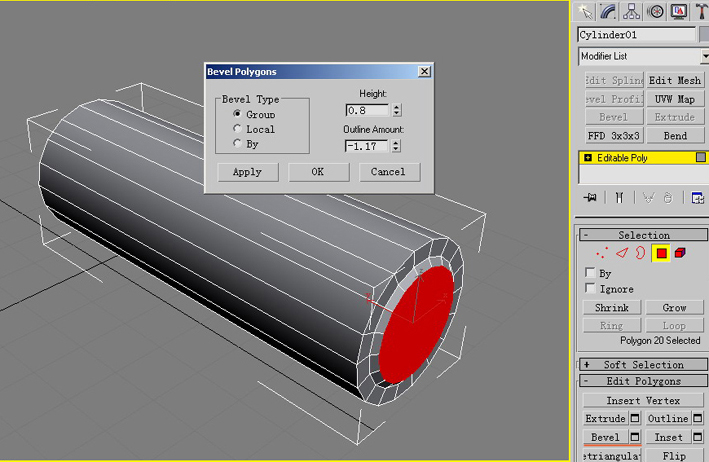The height and width of the screenshot is (462, 709).
Task: Open the Bevel settings box icon
Action: coord(635,437)
